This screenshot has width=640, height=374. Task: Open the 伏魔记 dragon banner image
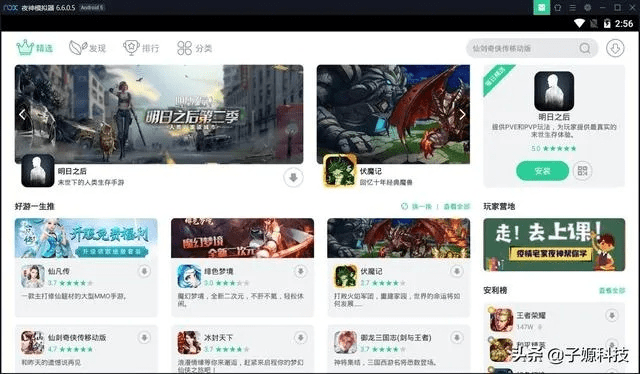(x=393, y=114)
